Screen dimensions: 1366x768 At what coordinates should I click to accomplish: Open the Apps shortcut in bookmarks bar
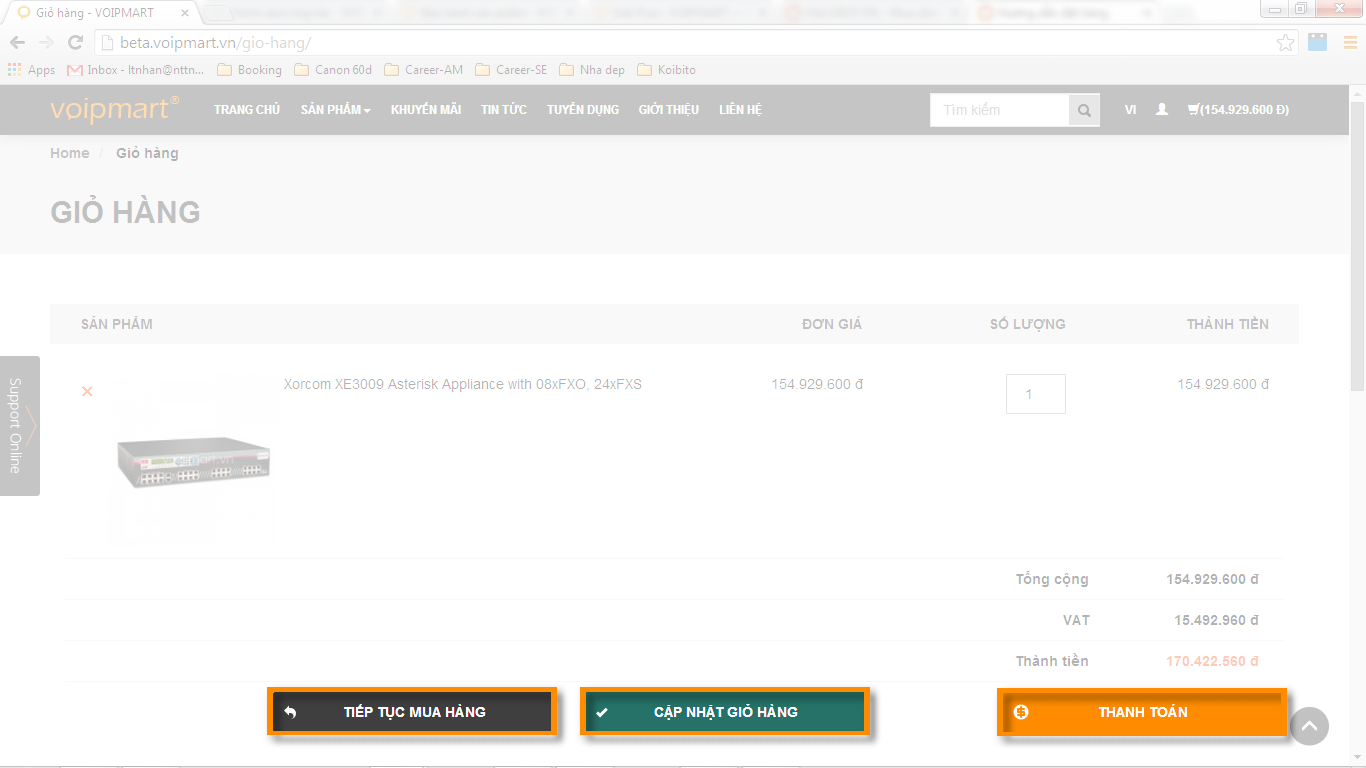coord(32,70)
